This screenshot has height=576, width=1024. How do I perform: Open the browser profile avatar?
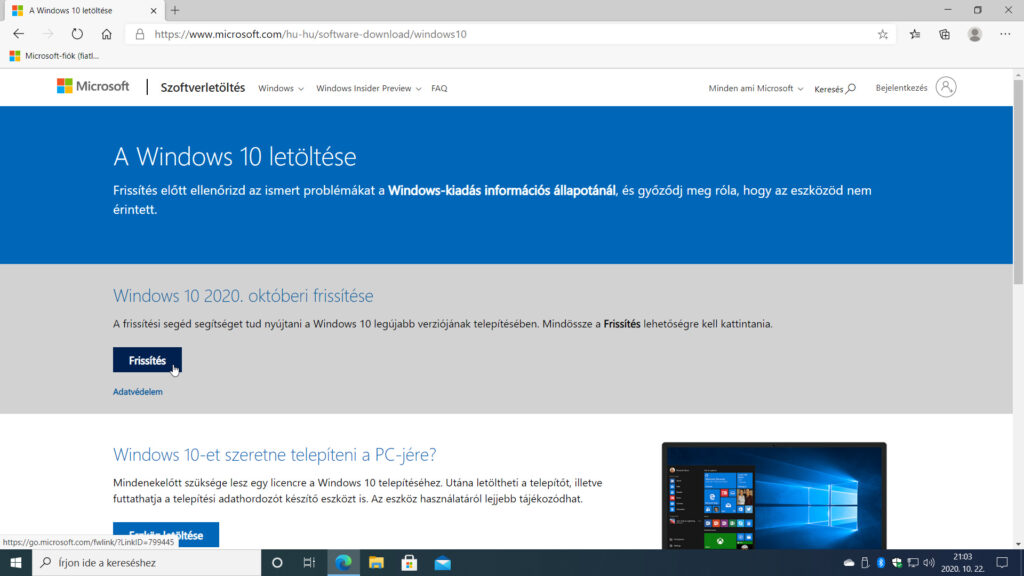974,34
